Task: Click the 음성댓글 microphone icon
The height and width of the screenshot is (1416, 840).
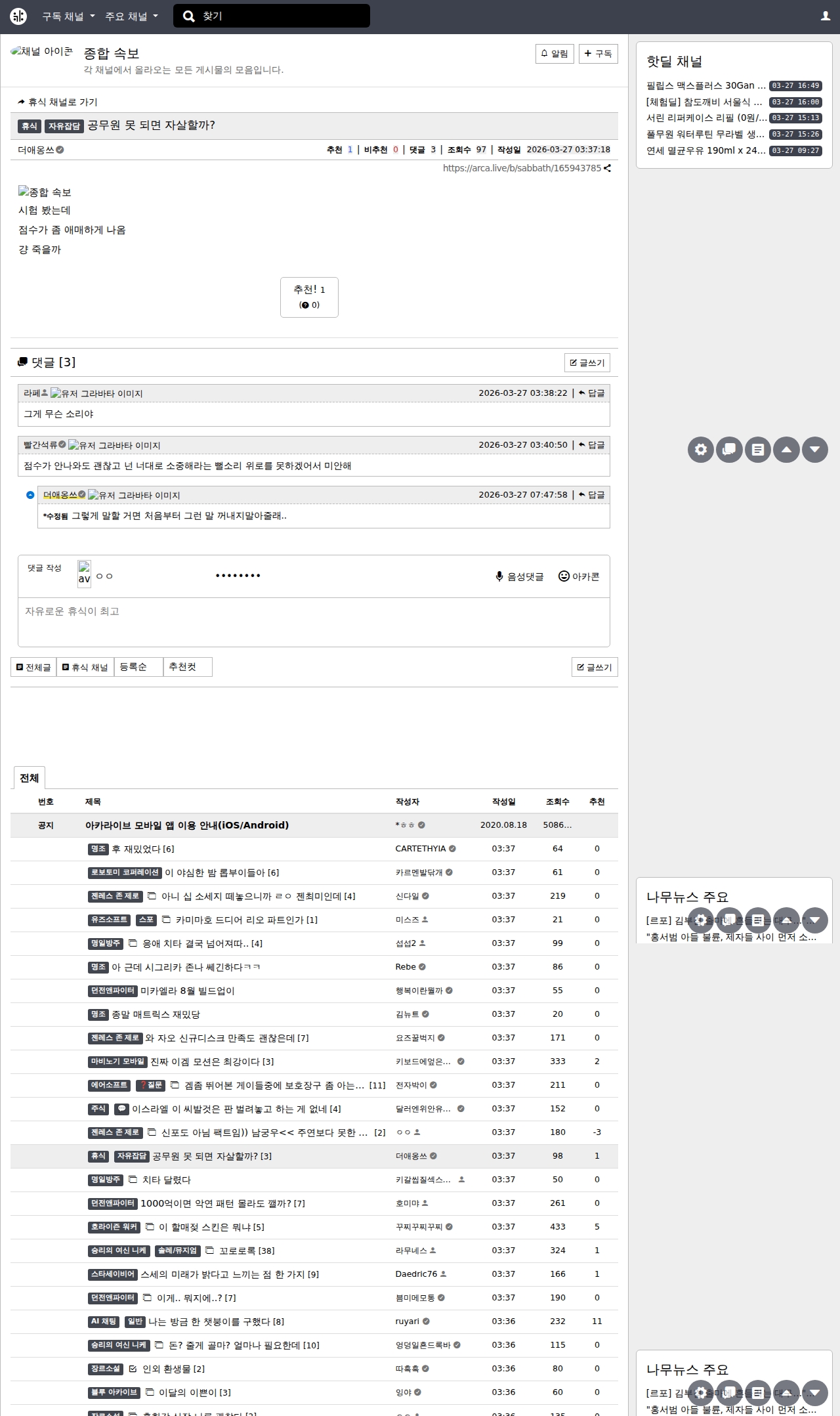Action: click(x=499, y=576)
